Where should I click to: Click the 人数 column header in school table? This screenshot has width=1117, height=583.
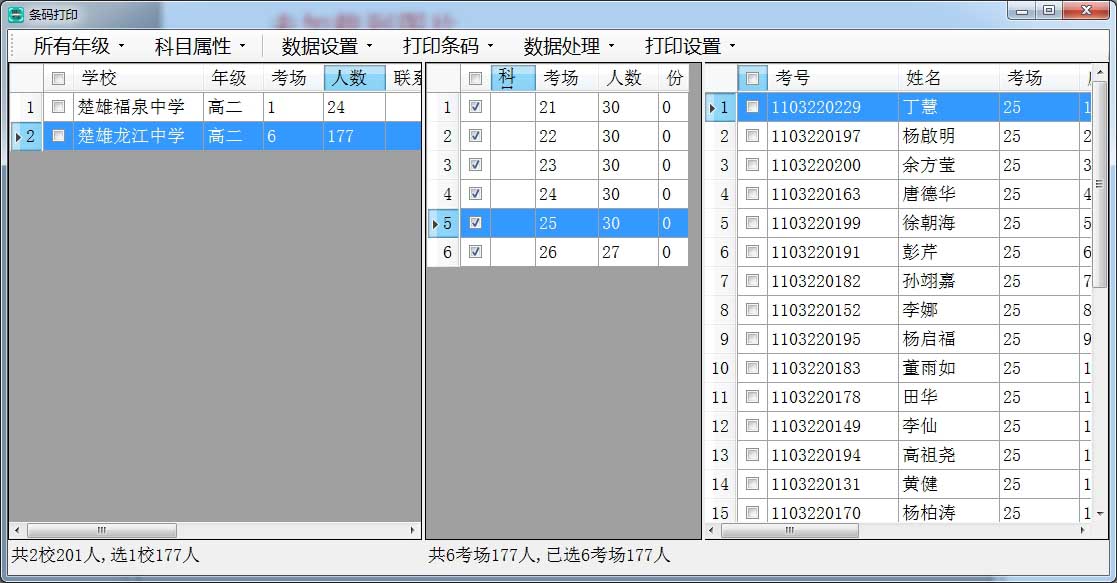point(355,78)
